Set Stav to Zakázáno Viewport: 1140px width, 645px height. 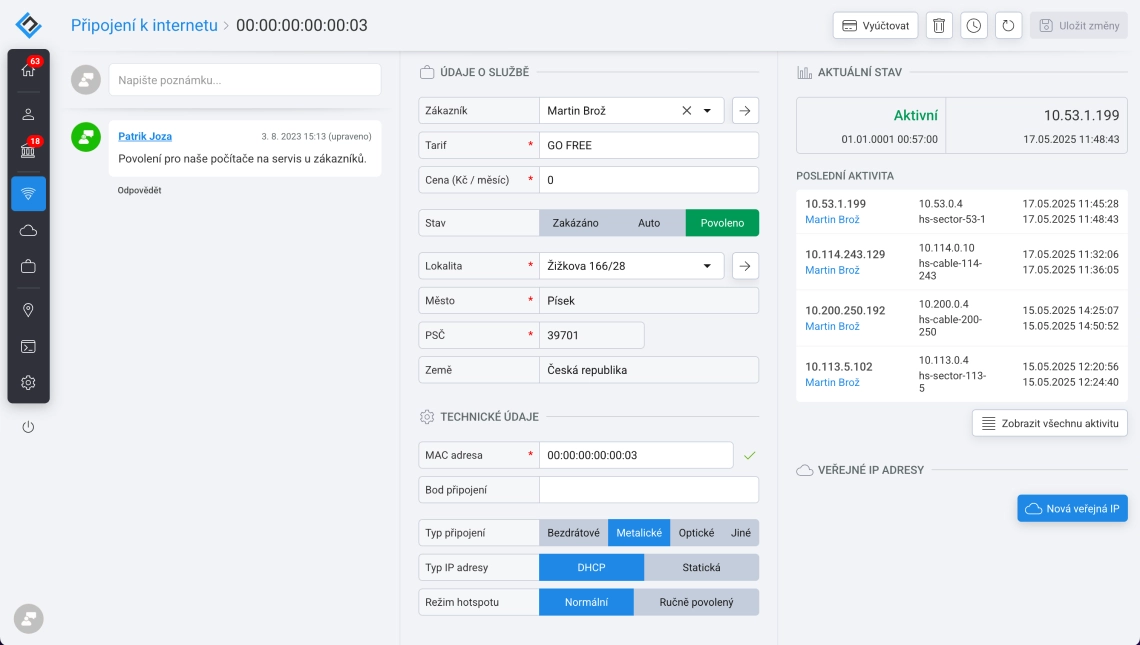575,223
